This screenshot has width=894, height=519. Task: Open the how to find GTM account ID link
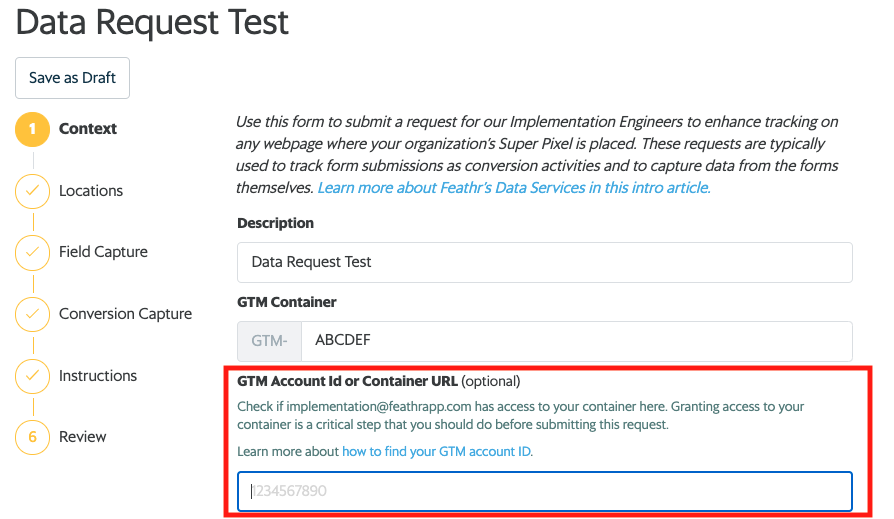(436, 452)
